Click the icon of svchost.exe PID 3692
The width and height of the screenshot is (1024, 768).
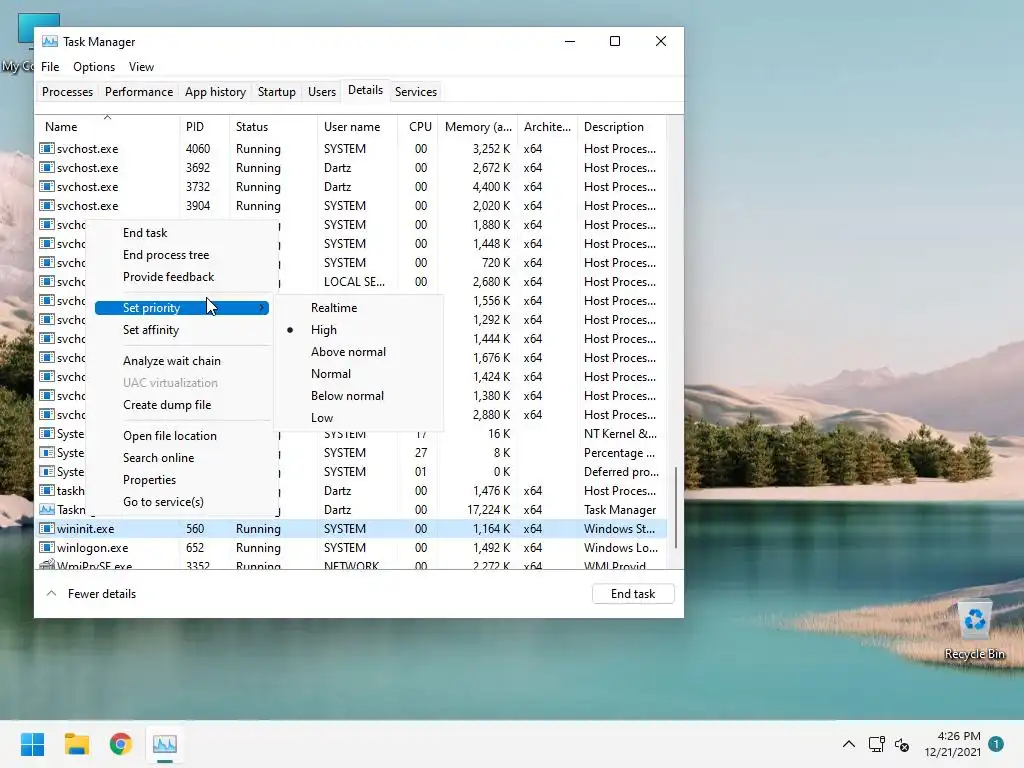46,167
